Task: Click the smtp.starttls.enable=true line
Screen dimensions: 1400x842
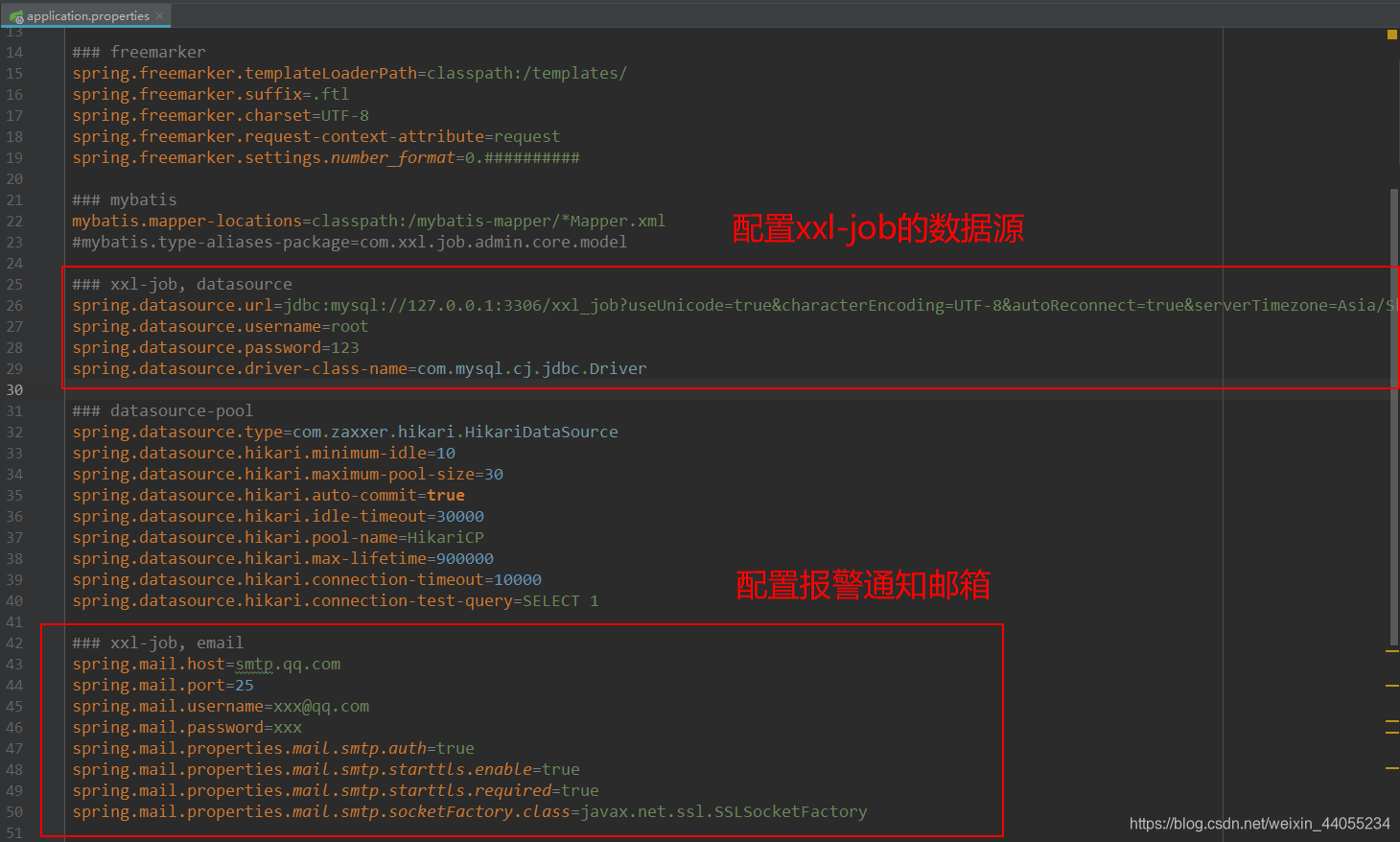Action: [326, 769]
